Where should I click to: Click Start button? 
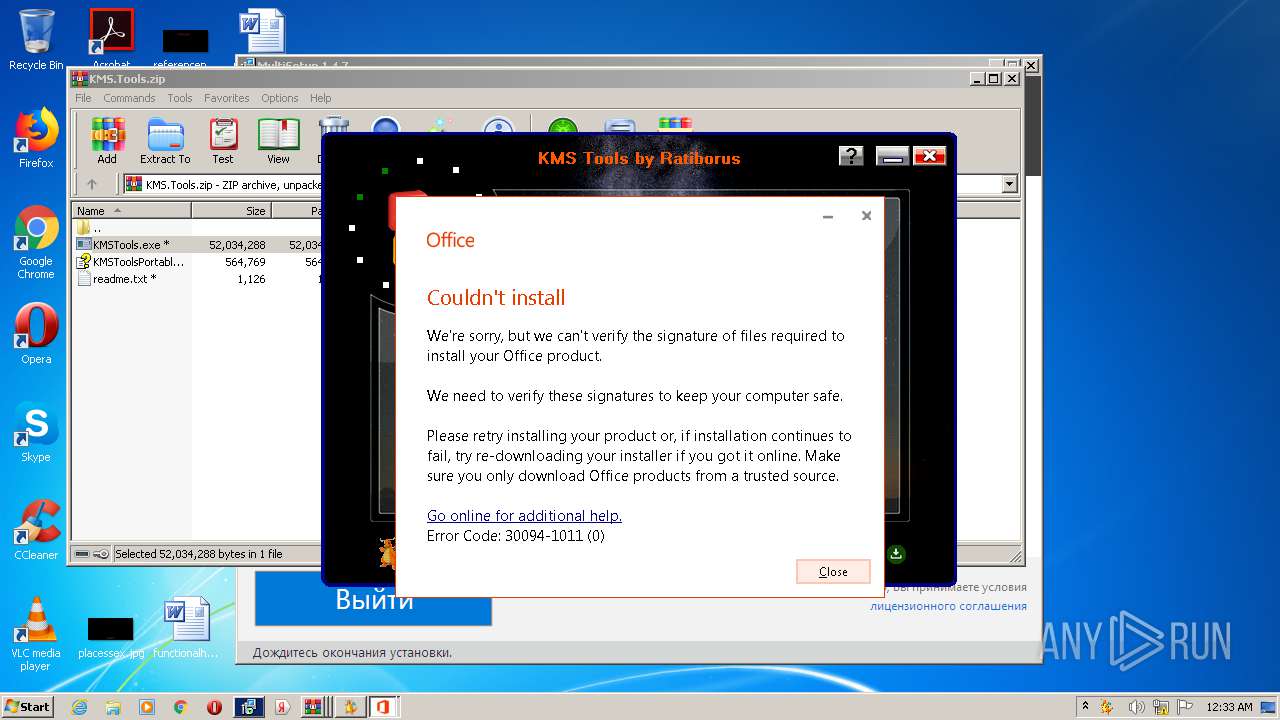27,707
